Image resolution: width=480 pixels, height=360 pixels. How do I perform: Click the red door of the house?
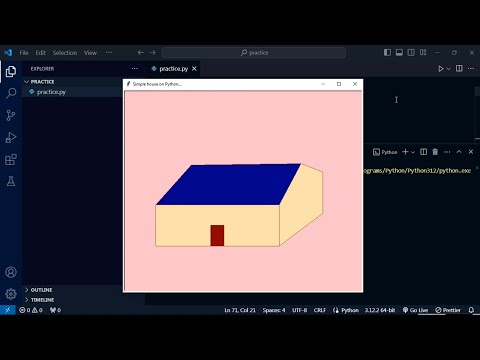(217, 235)
